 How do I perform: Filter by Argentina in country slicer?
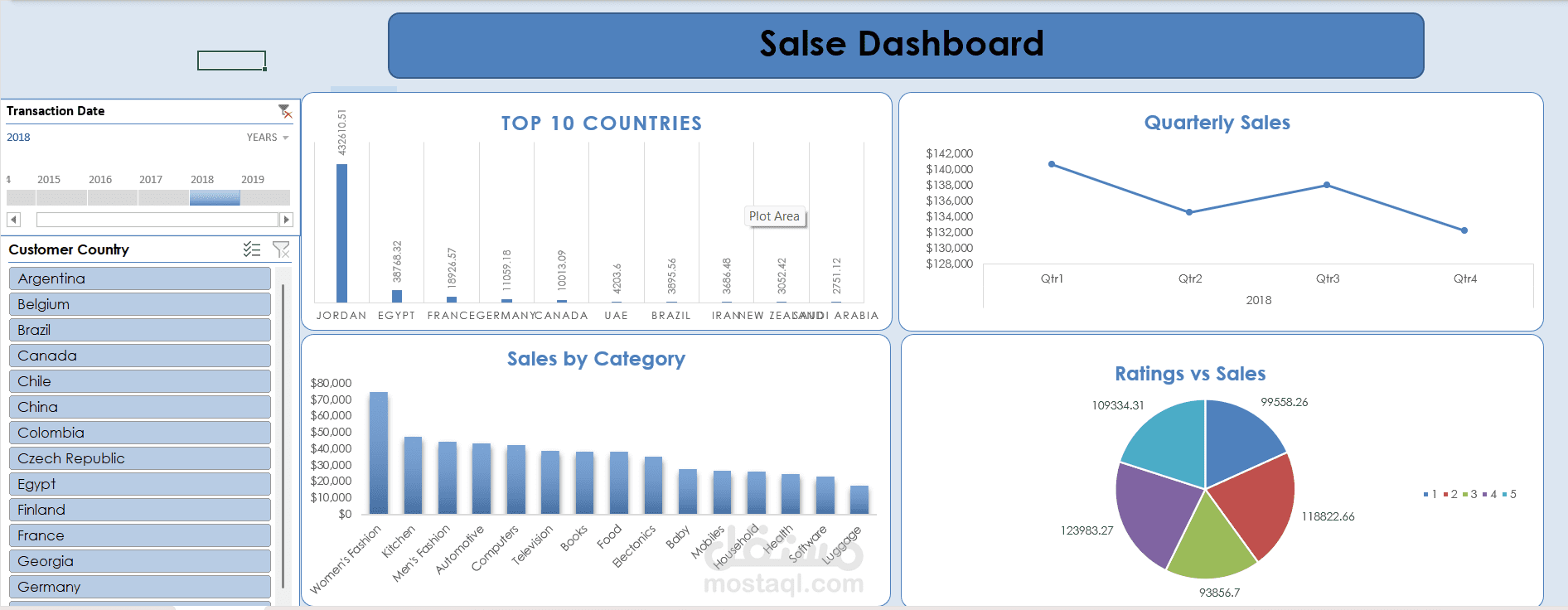[140, 278]
